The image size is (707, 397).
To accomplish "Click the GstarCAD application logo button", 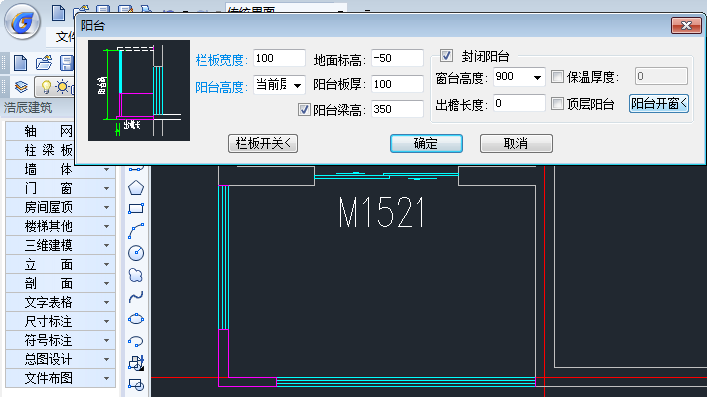I will (23, 22).
